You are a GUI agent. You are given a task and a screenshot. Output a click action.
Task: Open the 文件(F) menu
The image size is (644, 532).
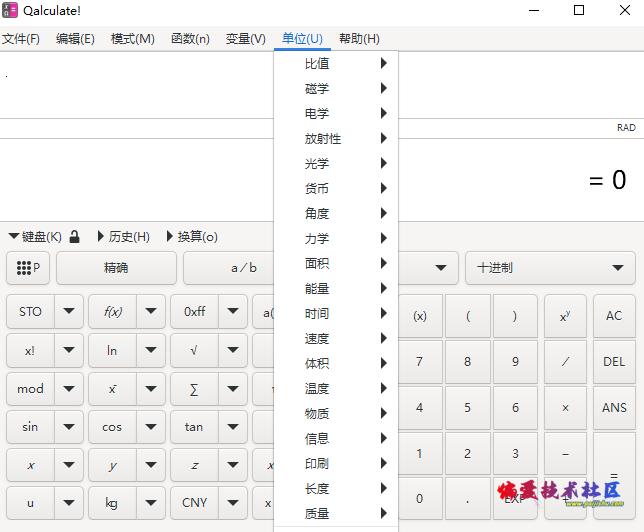[21, 39]
